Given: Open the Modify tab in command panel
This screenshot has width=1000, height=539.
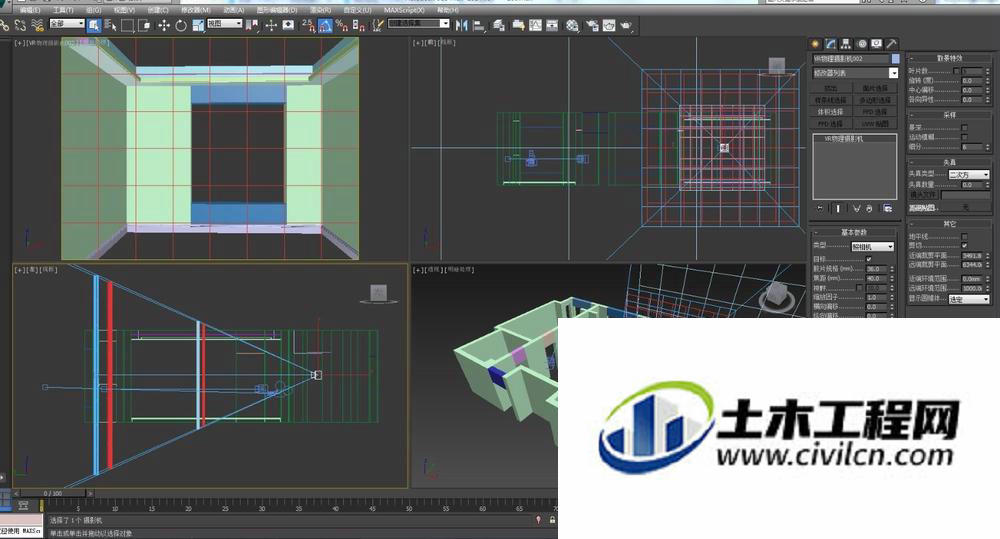Looking at the screenshot, I should [830, 43].
